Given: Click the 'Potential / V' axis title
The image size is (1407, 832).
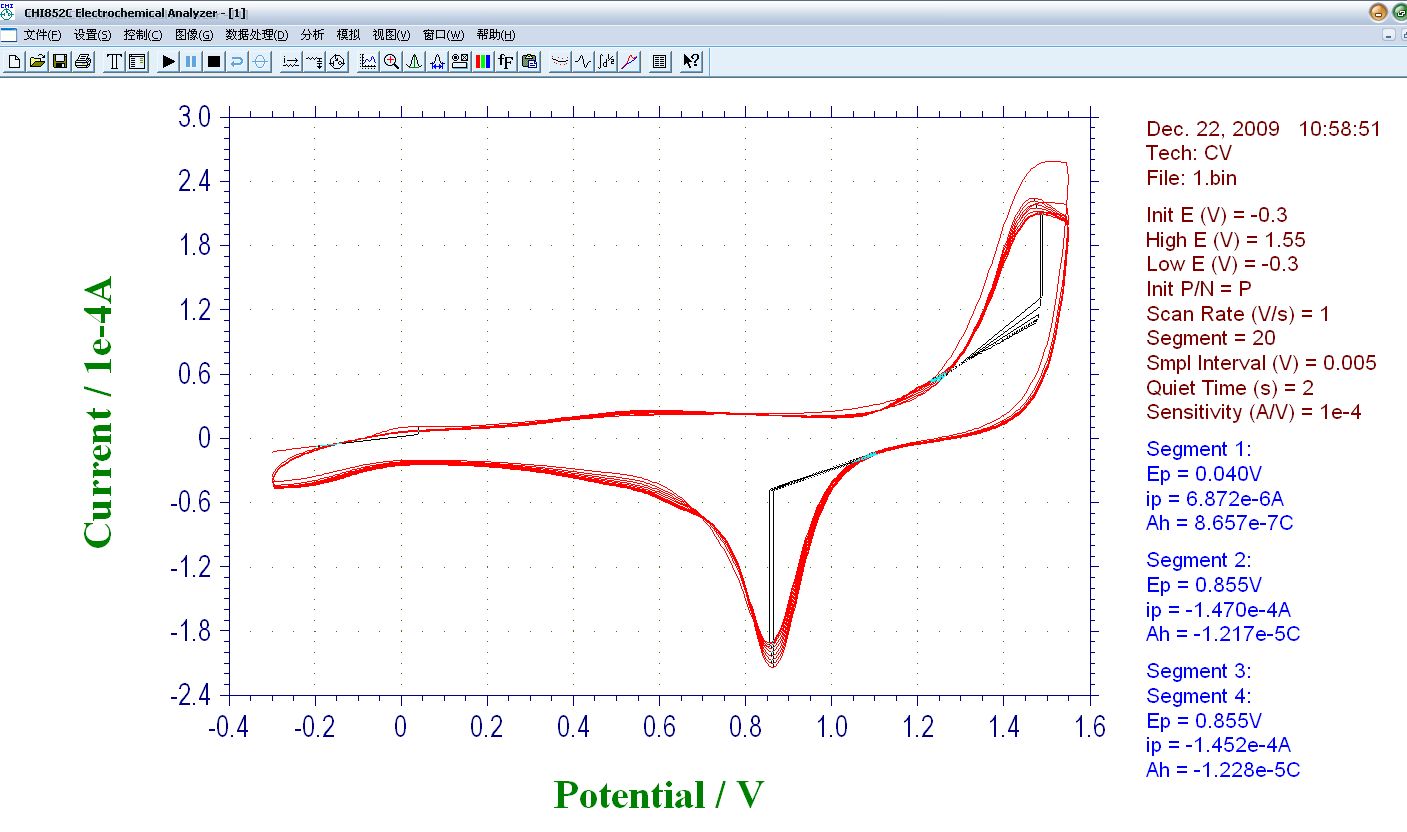Looking at the screenshot, I should tap(659, 796).
